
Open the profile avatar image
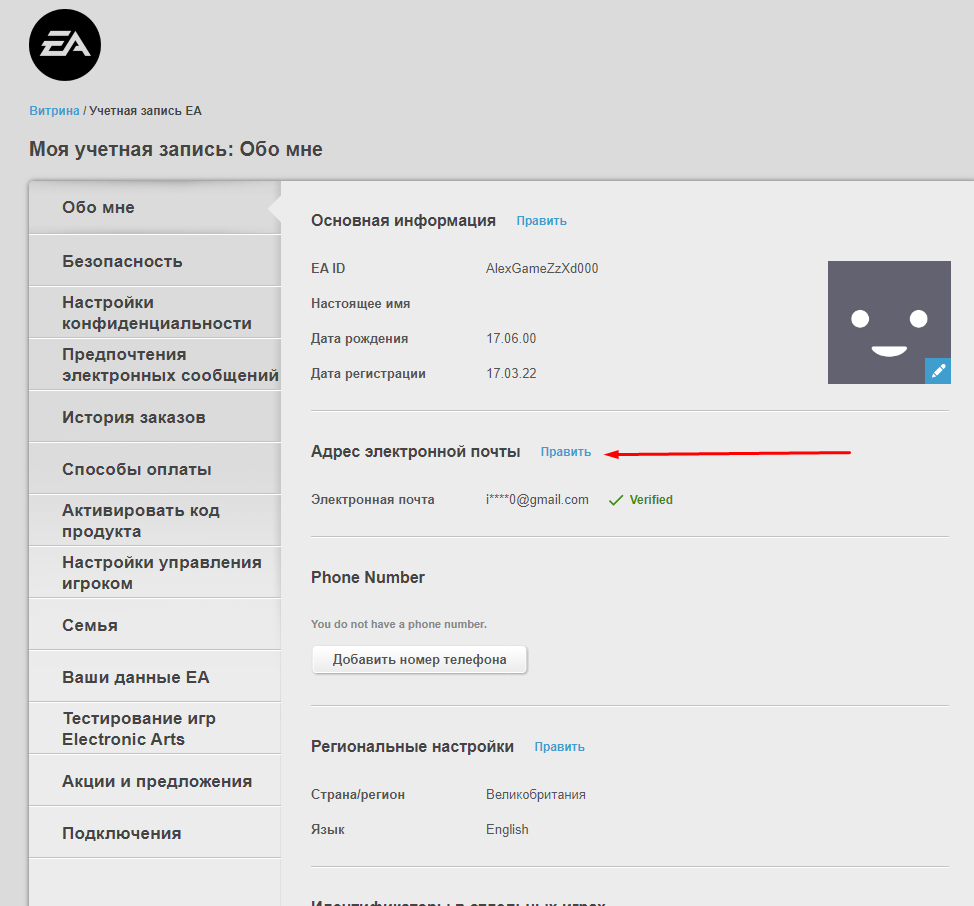(889, 322)
